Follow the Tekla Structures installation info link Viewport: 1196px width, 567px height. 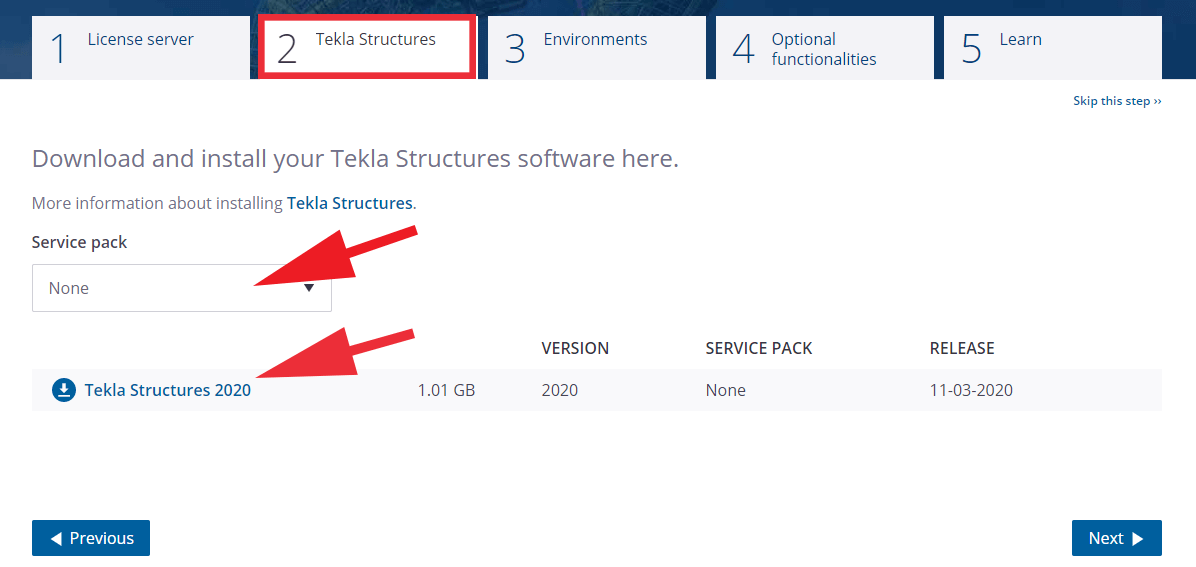[350, 204]
